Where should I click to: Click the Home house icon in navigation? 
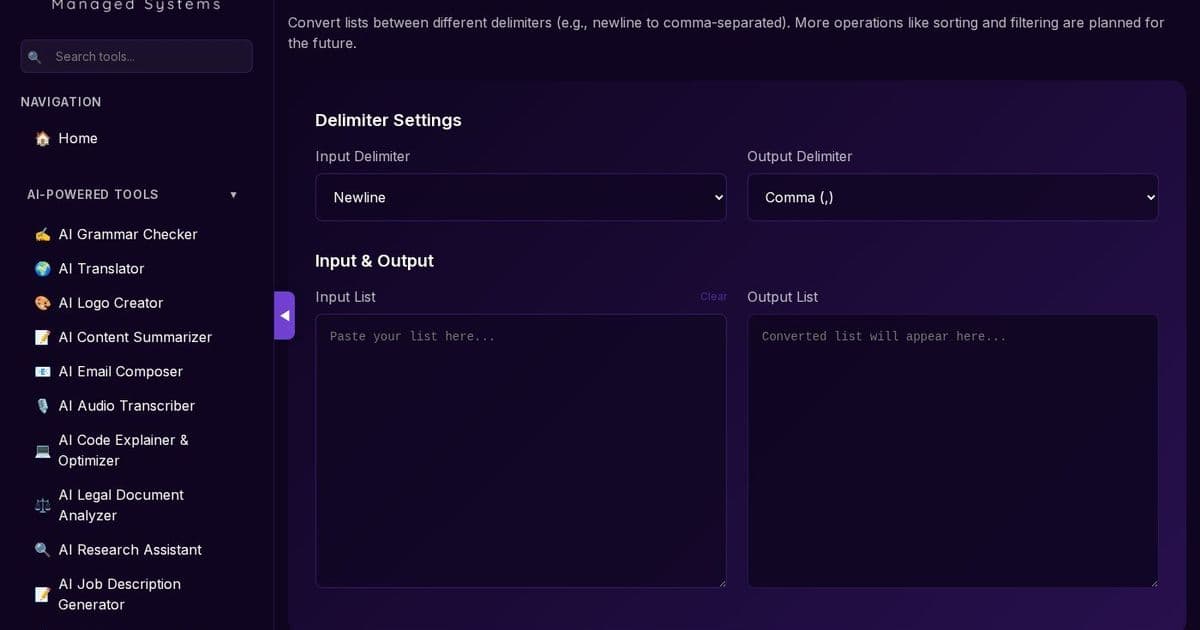point(42,138)
